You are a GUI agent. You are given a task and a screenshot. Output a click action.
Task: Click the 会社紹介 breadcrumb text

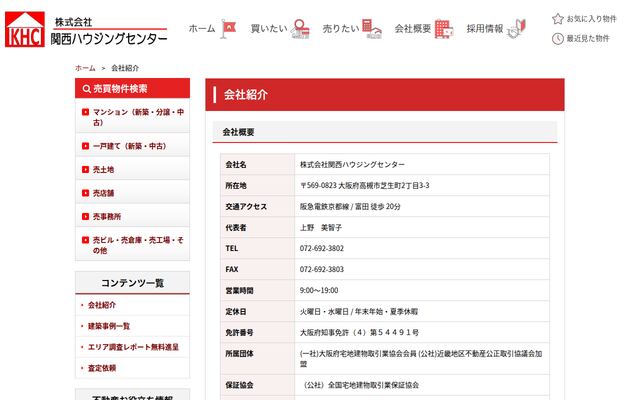[x=125, y=68]
